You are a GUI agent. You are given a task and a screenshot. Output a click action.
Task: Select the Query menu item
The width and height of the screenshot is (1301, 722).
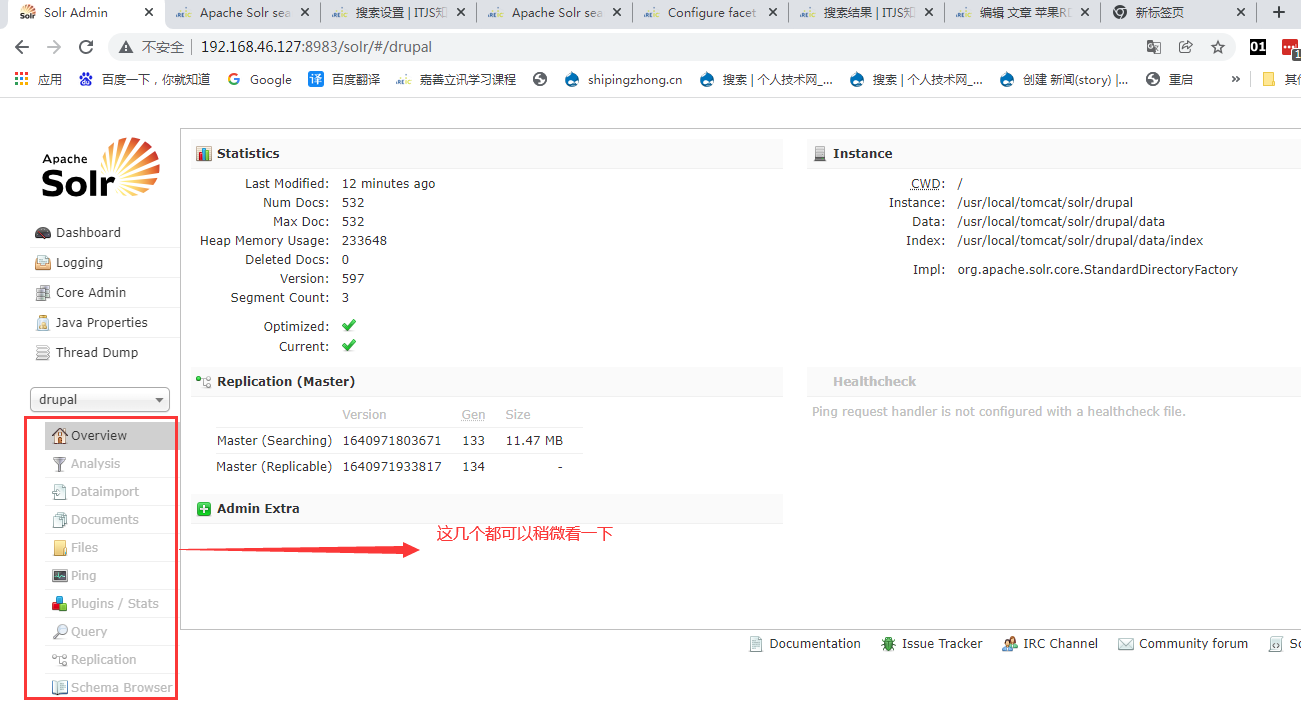111,632
